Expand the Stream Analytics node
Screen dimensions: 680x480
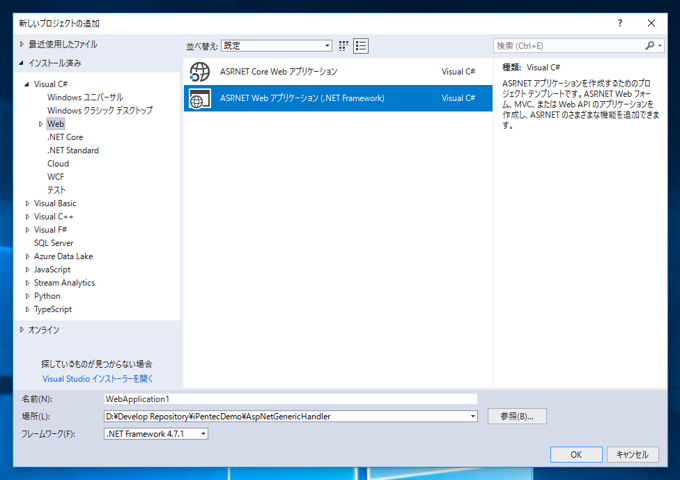pos(27,283)
